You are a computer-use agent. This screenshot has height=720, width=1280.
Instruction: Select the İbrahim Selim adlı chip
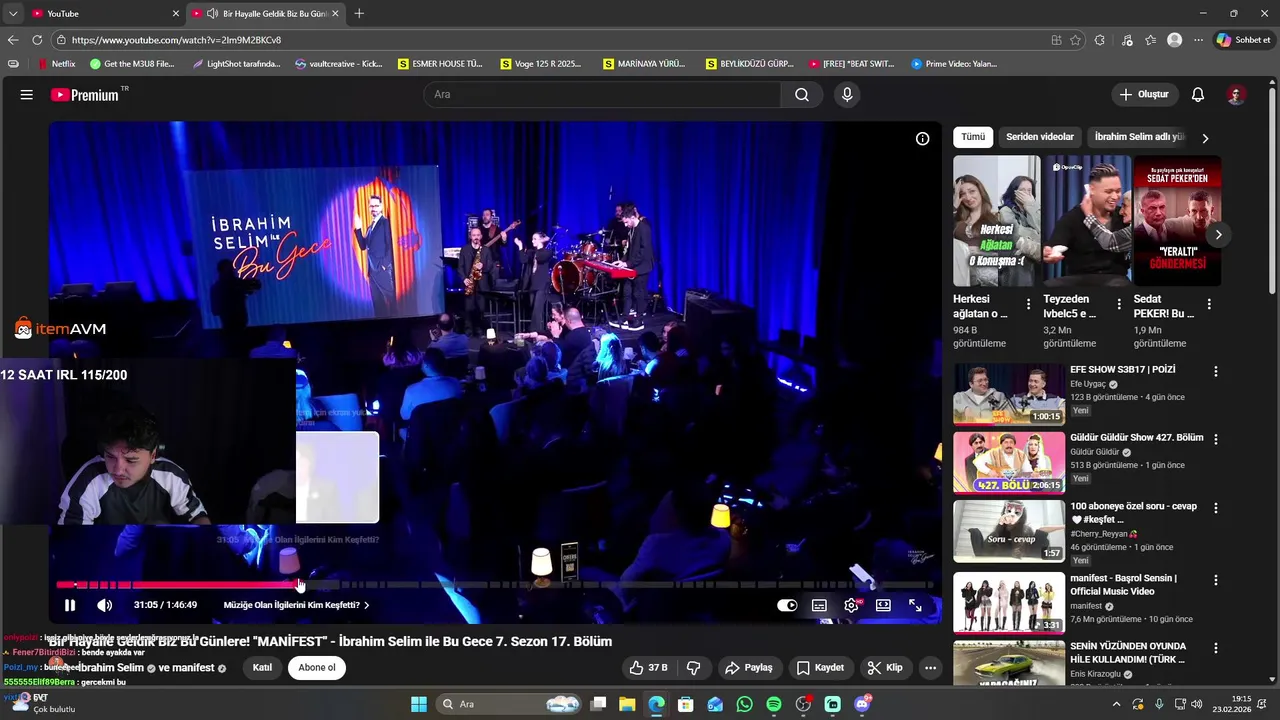(1139, 137)
